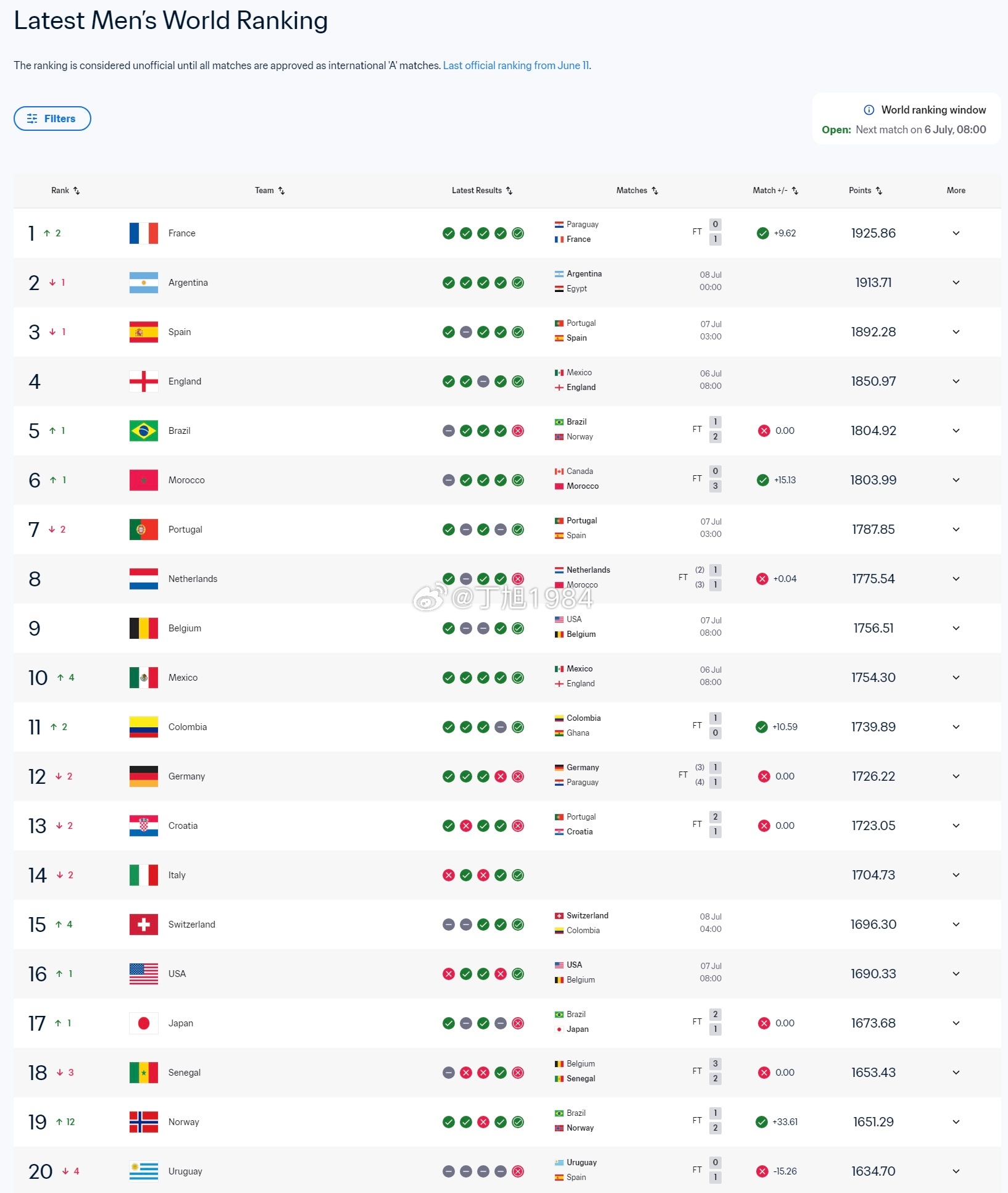Click the Morocco flag icon
The image size is (1008, 1193).
coord(144,480)
